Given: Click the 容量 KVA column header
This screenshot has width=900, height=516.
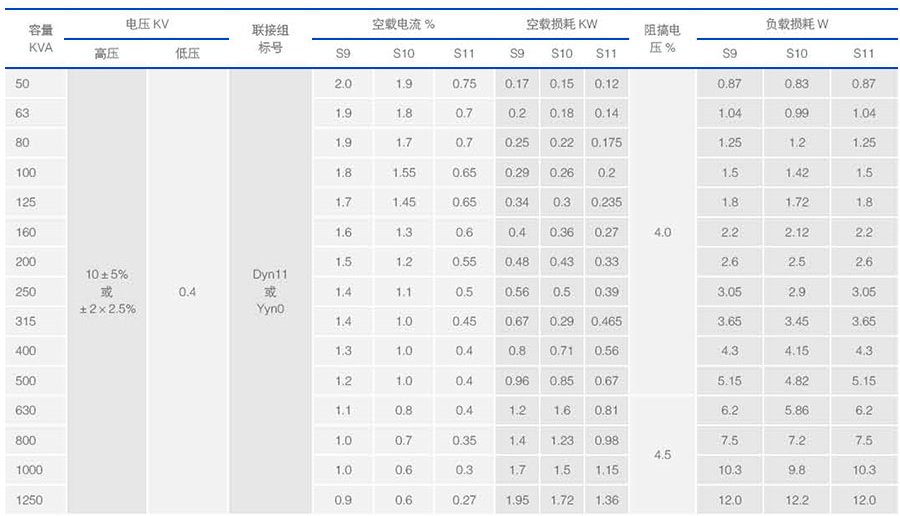Looking at the screenshot, I should pos(34,38).
